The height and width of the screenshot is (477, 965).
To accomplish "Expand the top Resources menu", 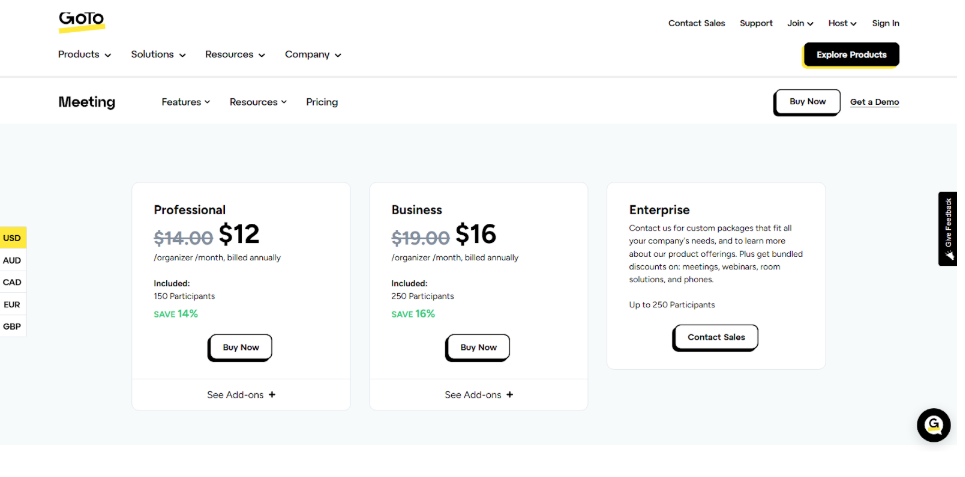I will click(235, 55).
